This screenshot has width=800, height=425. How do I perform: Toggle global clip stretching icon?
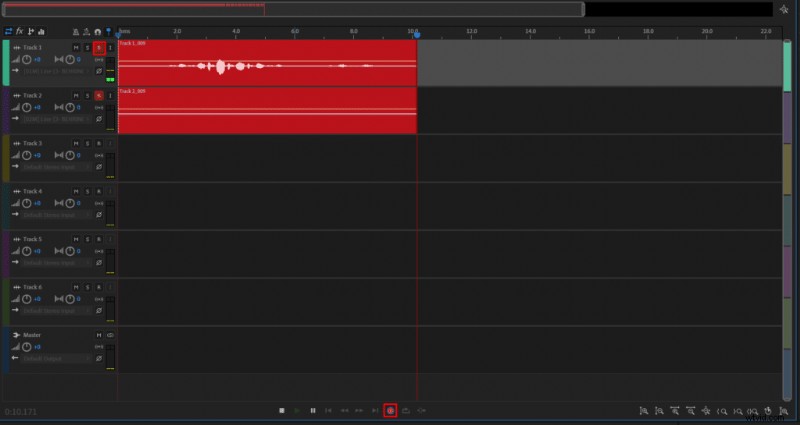click(x=86, y=32)
